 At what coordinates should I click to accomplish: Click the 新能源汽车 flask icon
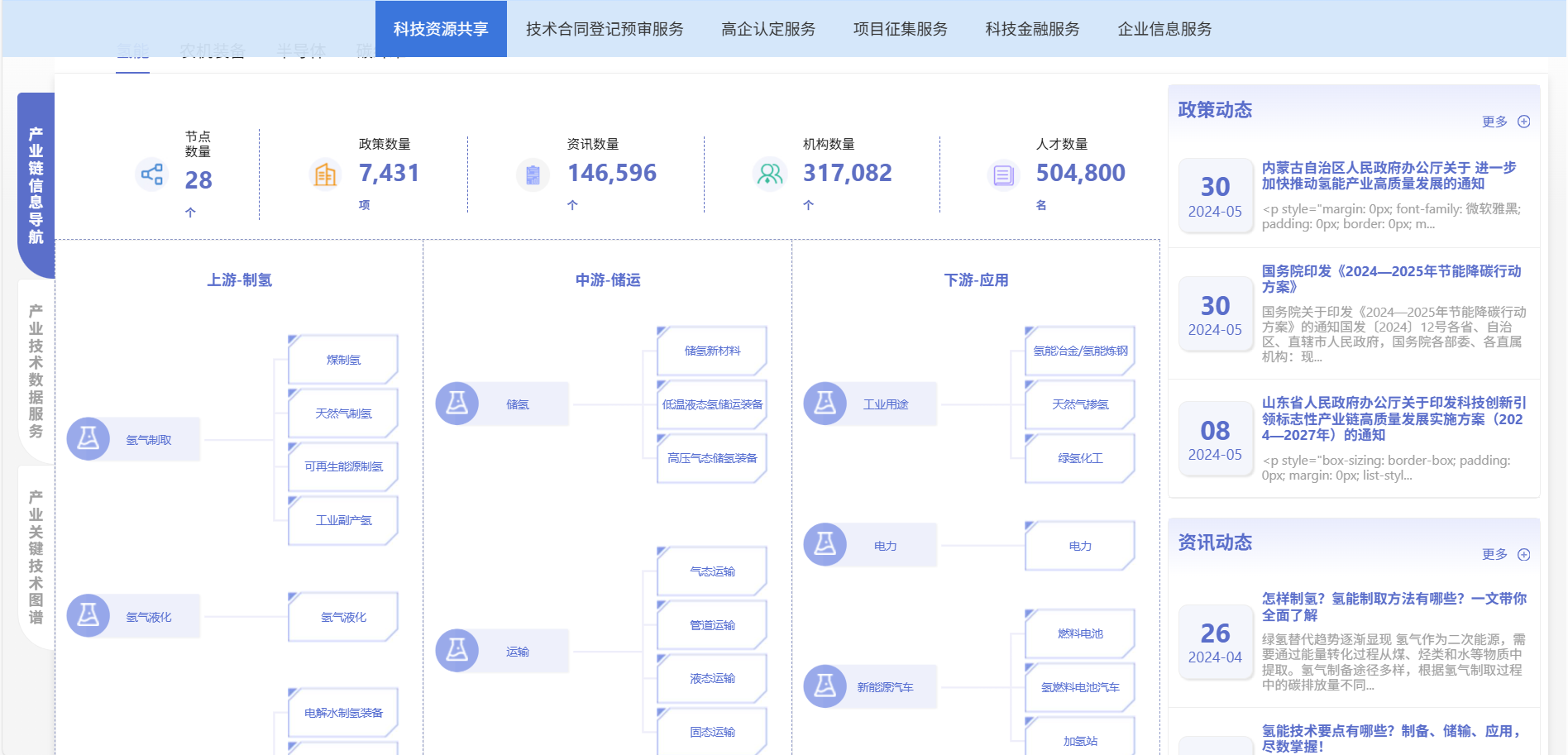coord(825,686)
